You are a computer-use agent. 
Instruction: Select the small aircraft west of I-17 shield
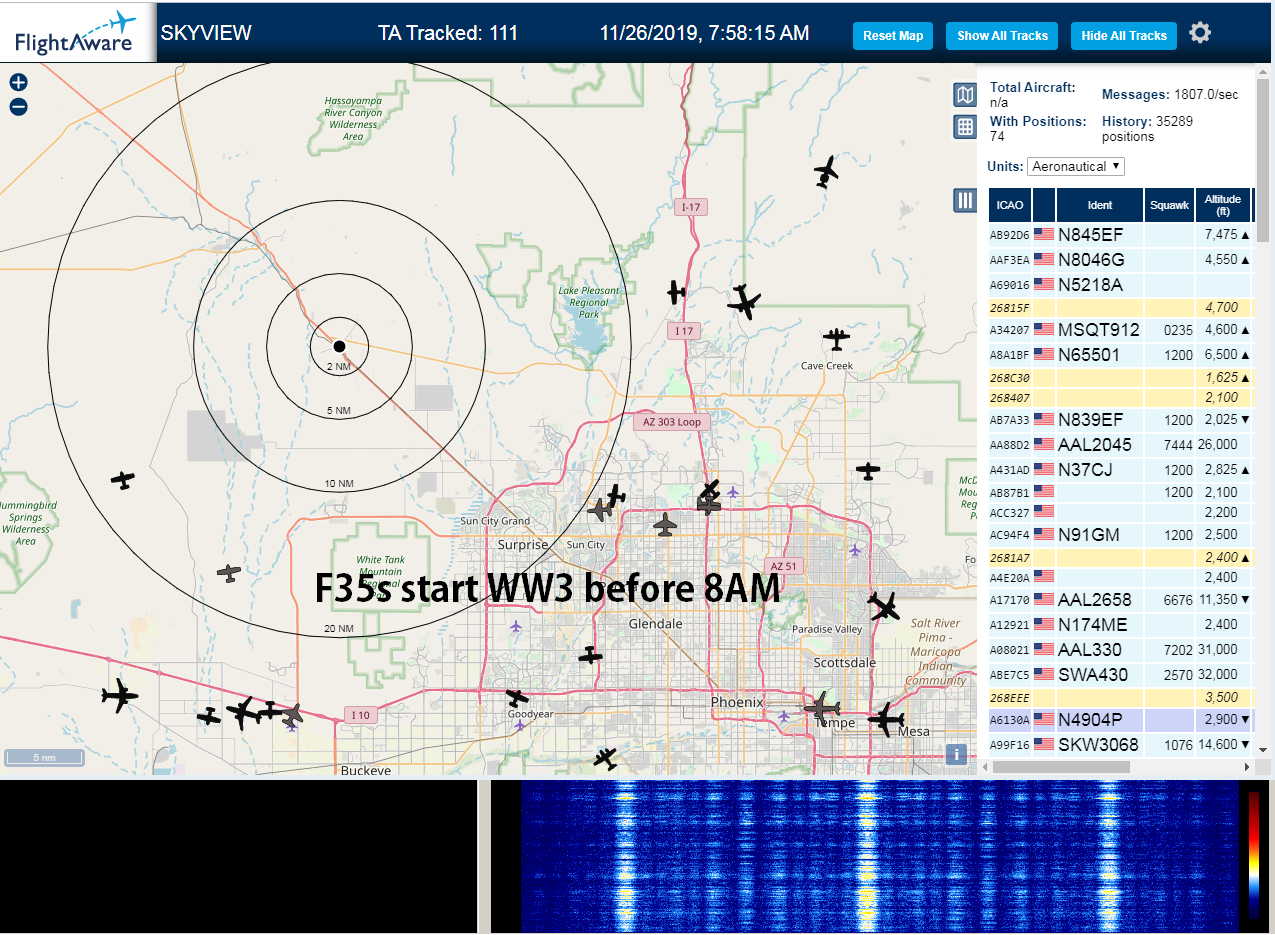(677, 292)
